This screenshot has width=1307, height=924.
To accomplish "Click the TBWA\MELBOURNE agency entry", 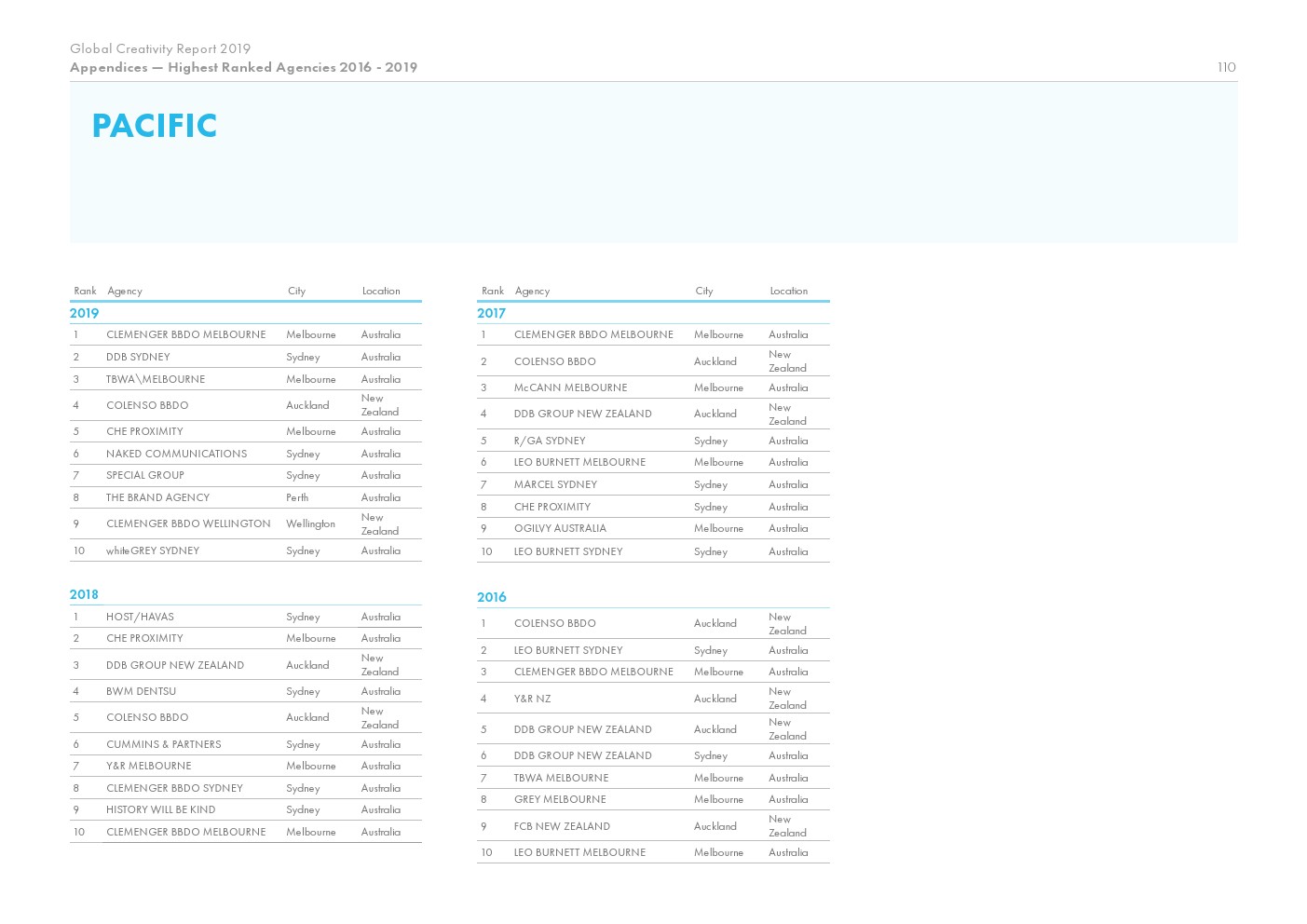I will pyautogui.click(x=156, y=379).
